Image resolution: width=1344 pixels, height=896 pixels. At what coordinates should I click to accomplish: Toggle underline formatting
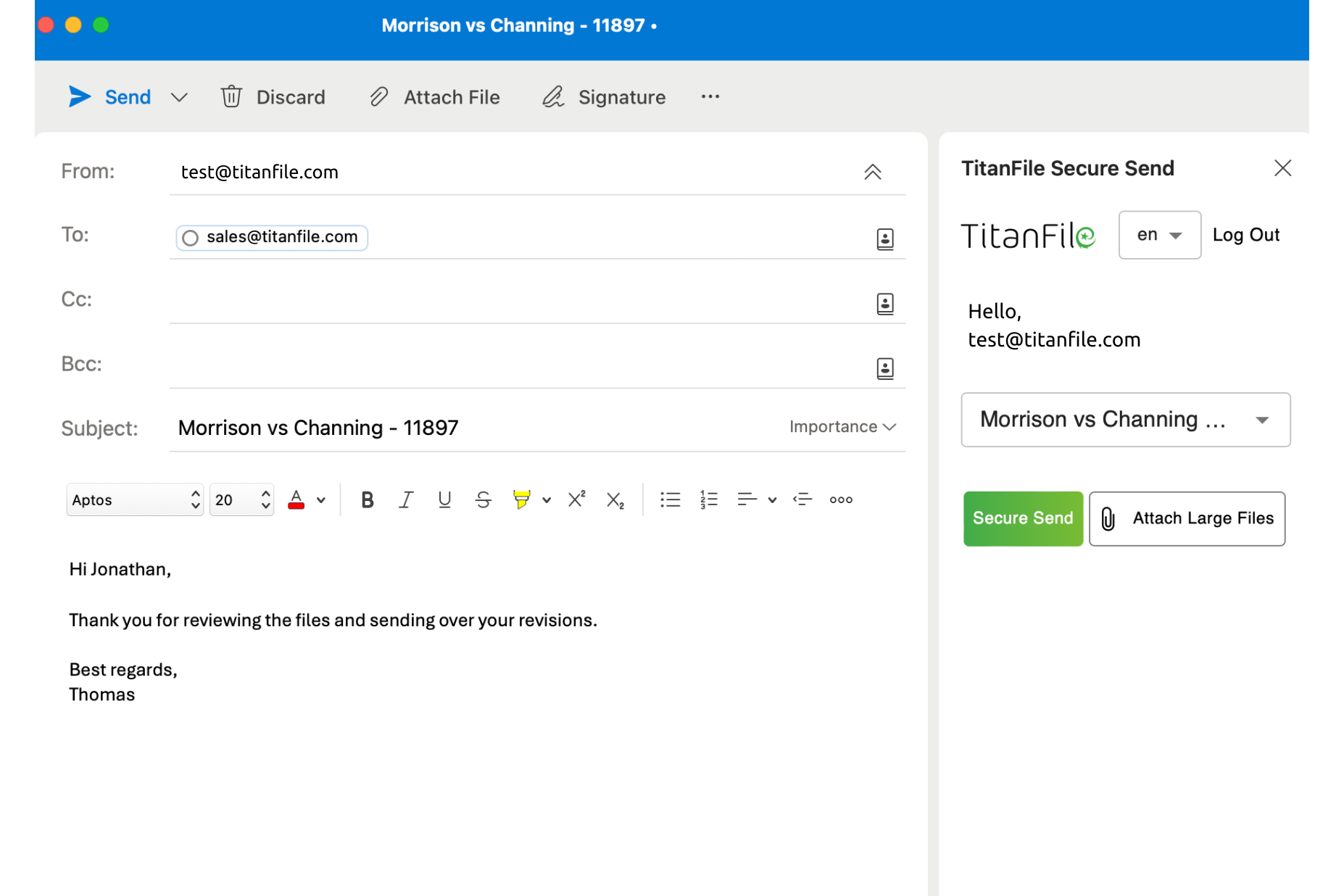coord(444,499)
